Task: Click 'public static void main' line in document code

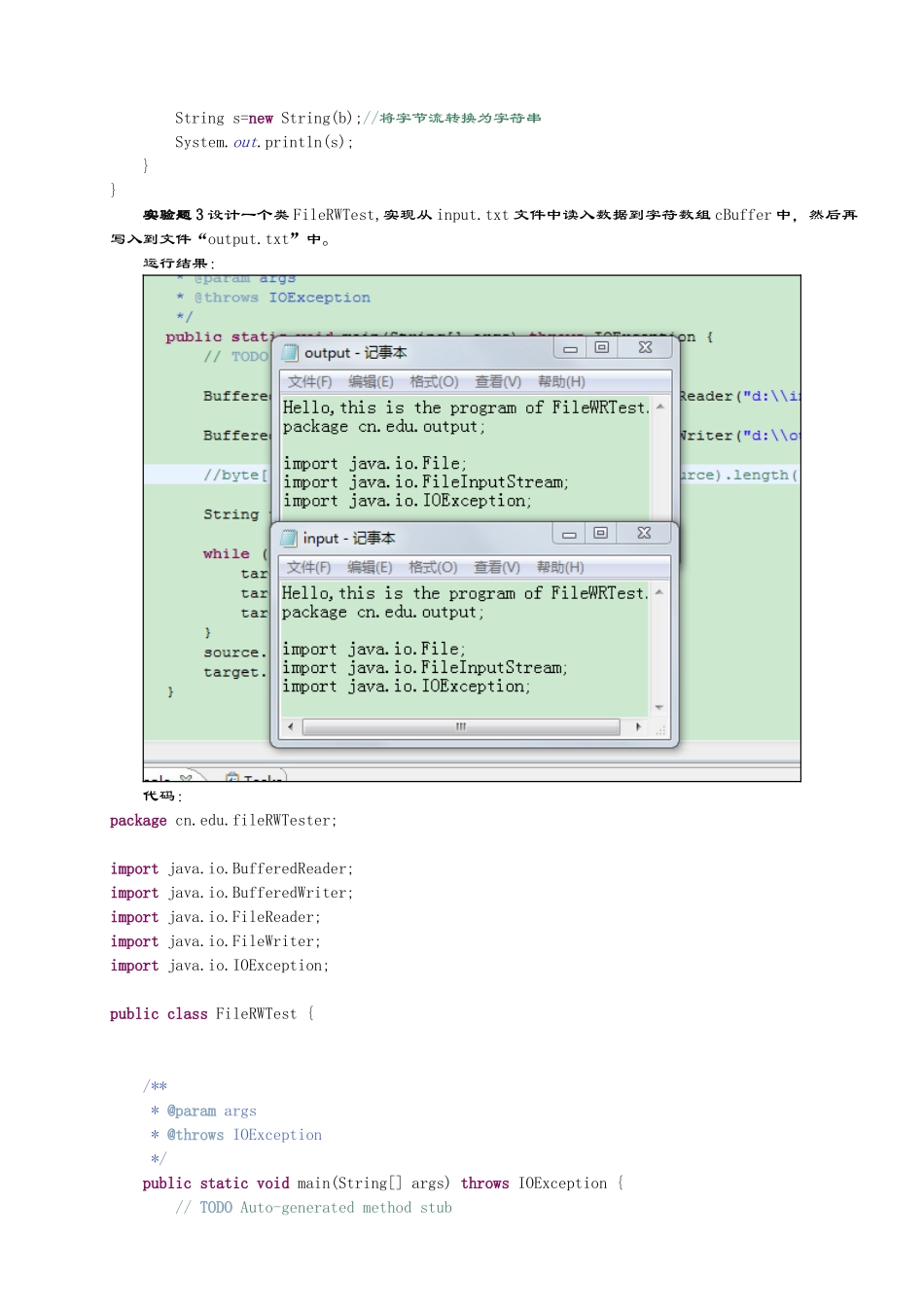Action: (x=383, y=1183)
